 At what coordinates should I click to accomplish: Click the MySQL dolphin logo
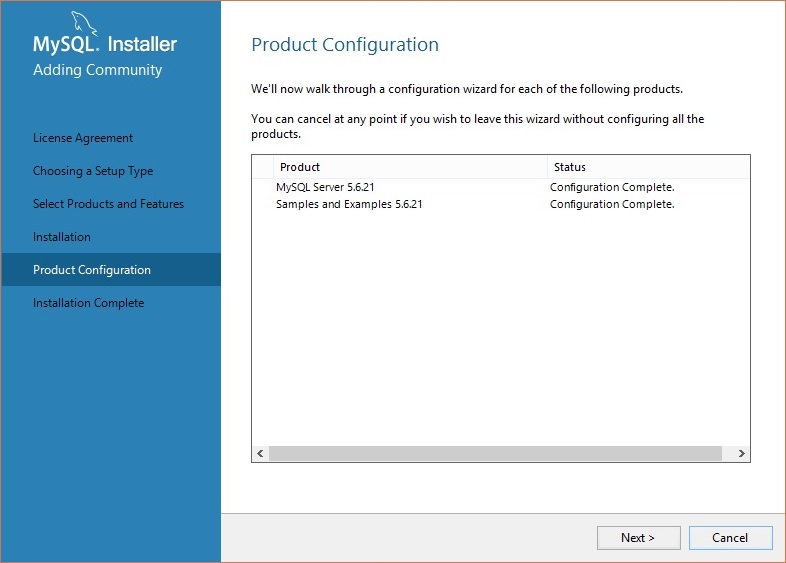tap(84, 23)
